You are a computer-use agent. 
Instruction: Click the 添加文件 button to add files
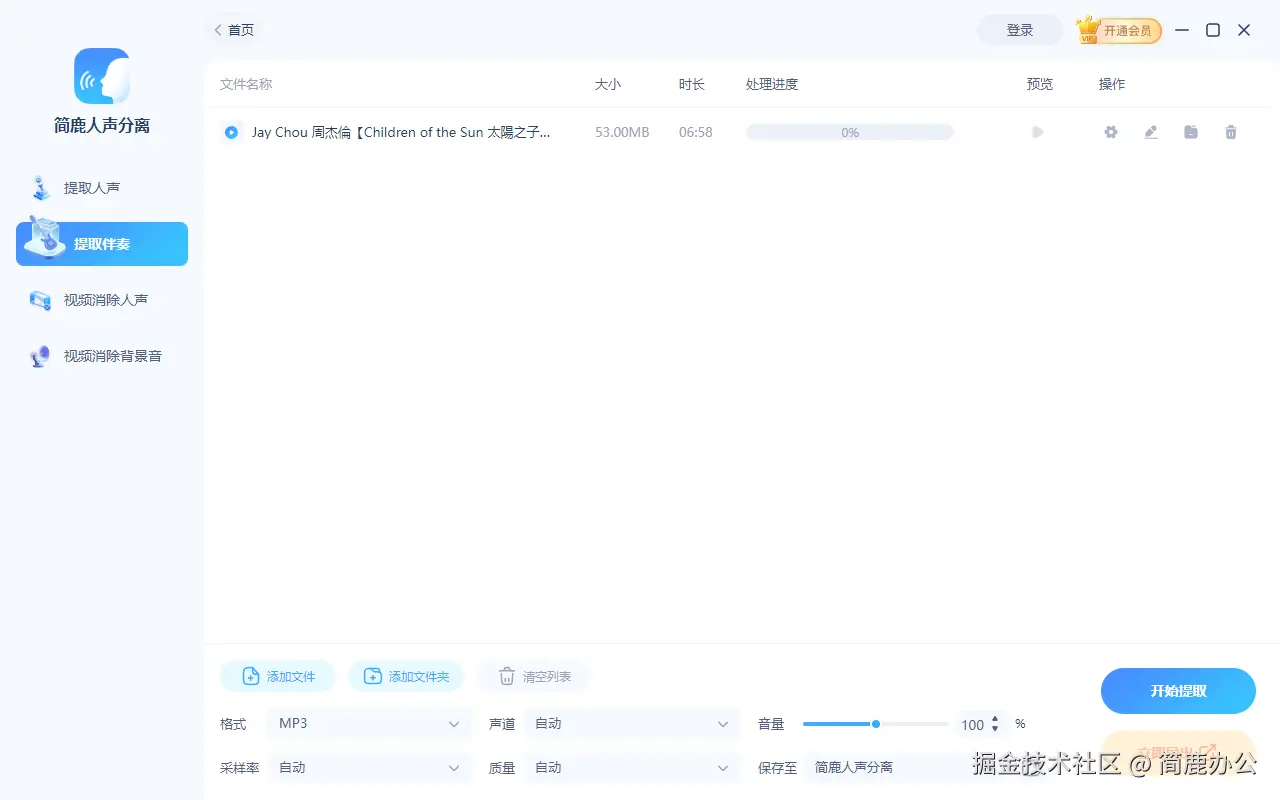(x=277, y=676)
